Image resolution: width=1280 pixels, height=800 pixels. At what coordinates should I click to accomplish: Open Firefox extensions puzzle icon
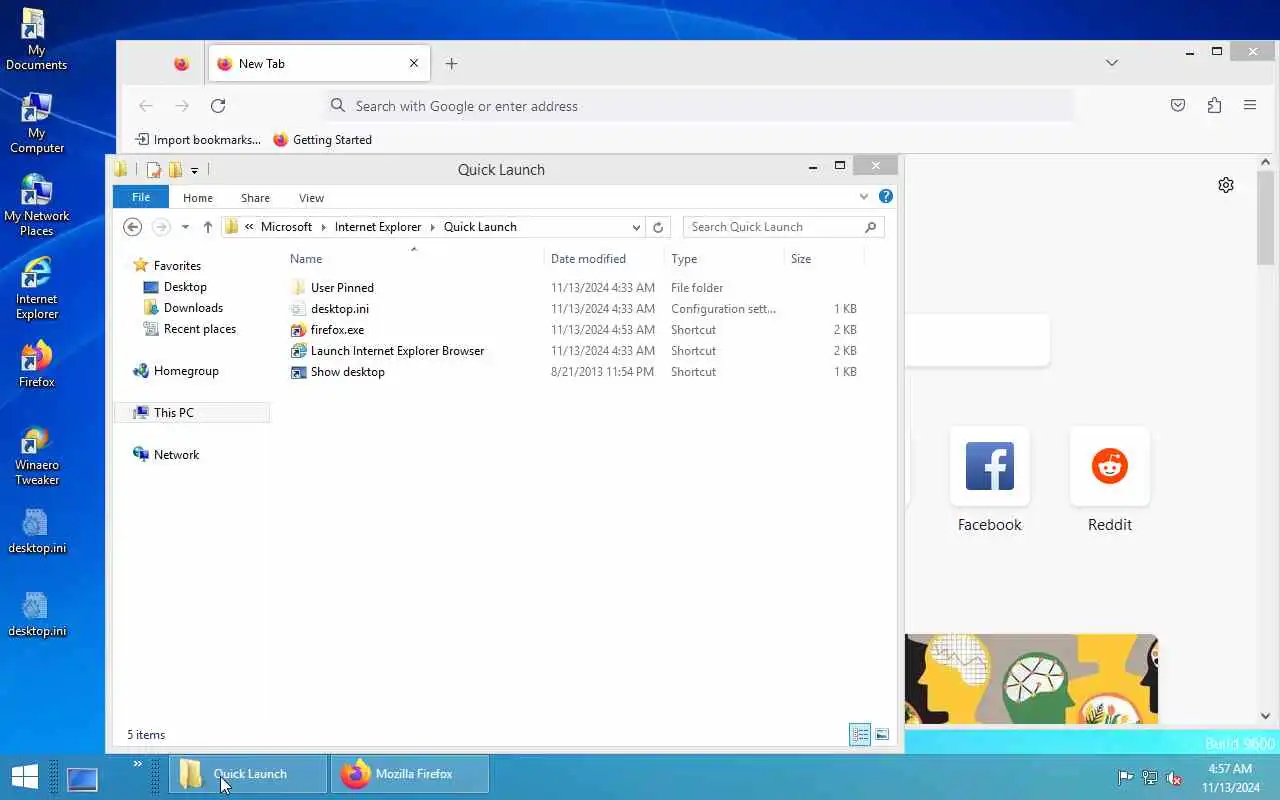coord(1214,105)
